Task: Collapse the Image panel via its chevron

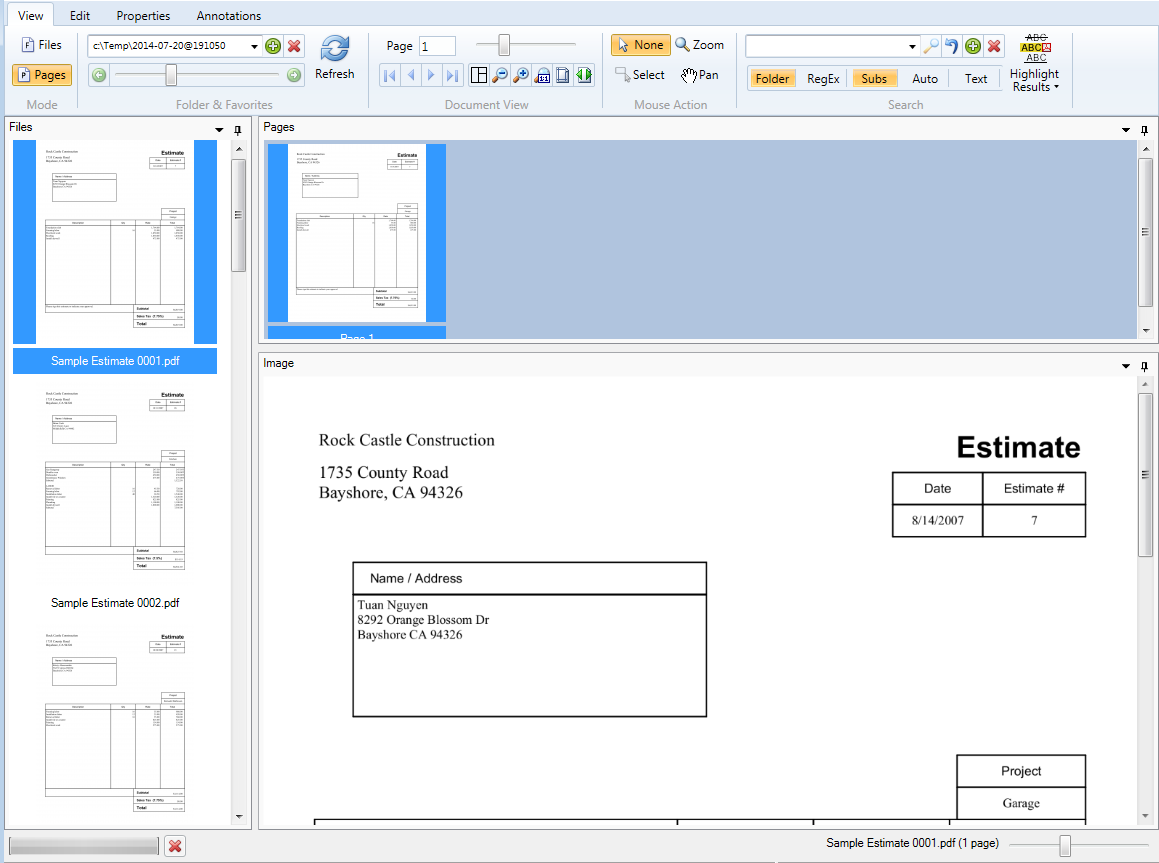Action: coord(1125,364)
